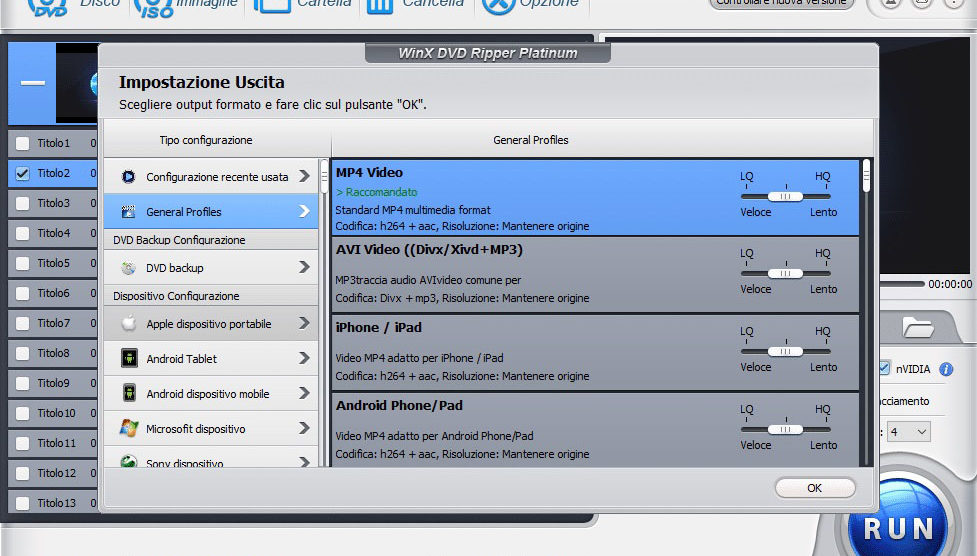Expand Sony dispositivo arrow

coord(304,461)
